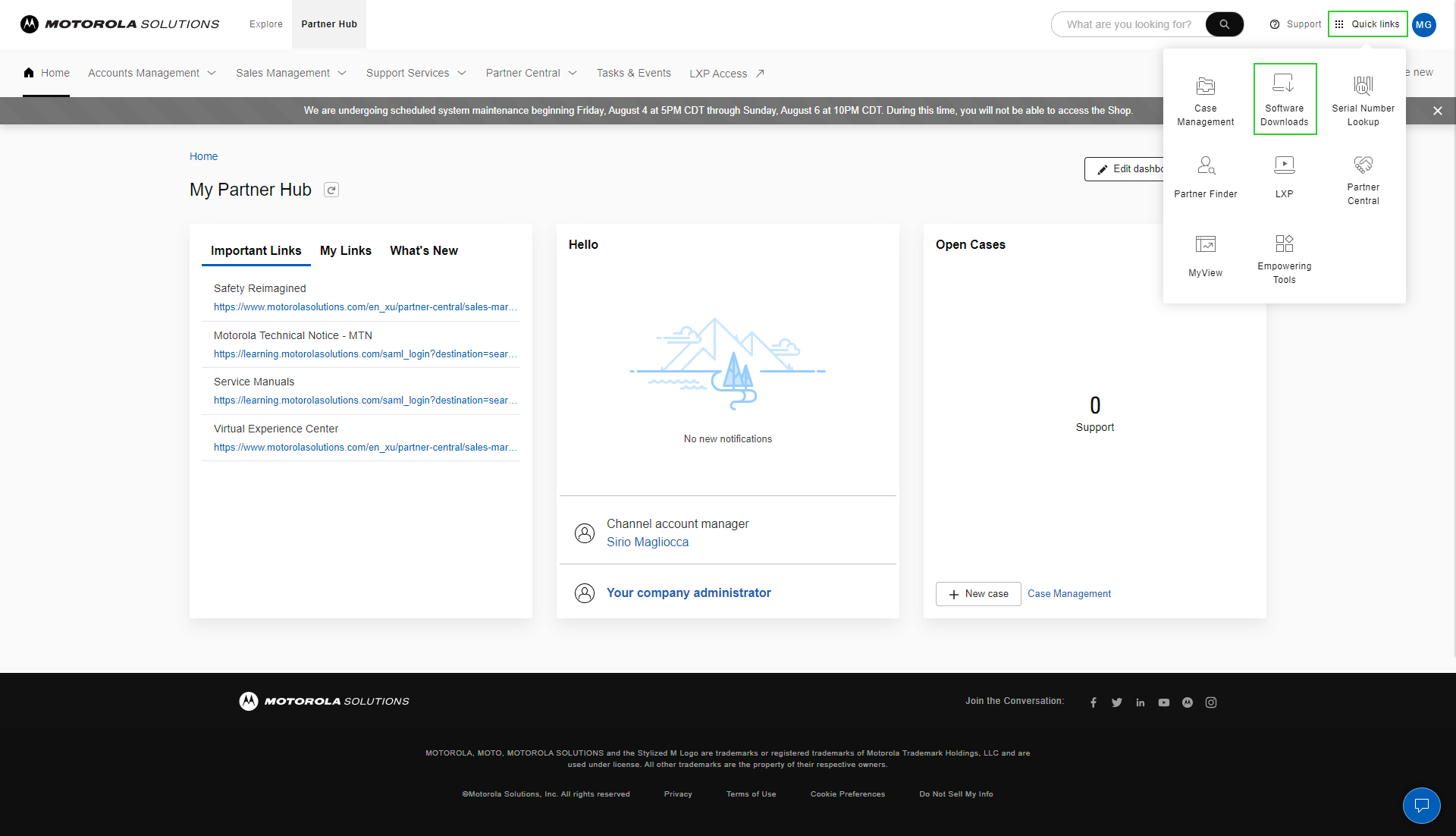1456x836 pixels.
Task: Go to Home in navigation bar
Action: [47, 73]
